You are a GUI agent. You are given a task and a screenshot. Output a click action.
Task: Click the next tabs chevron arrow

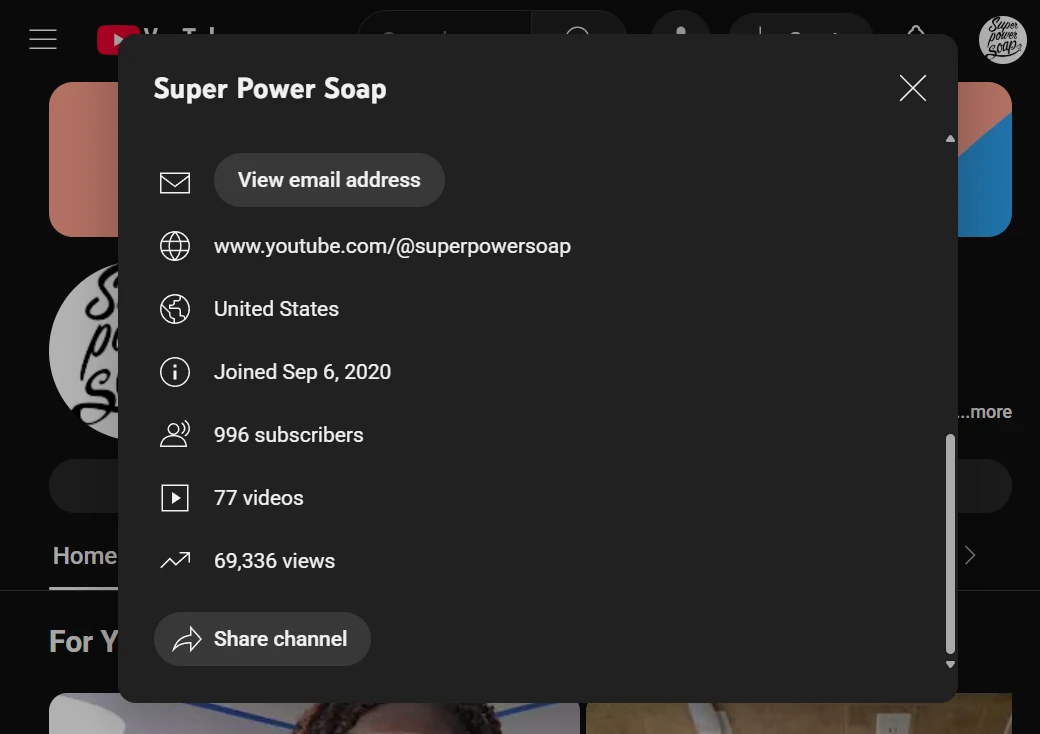[x=969, y=555]
